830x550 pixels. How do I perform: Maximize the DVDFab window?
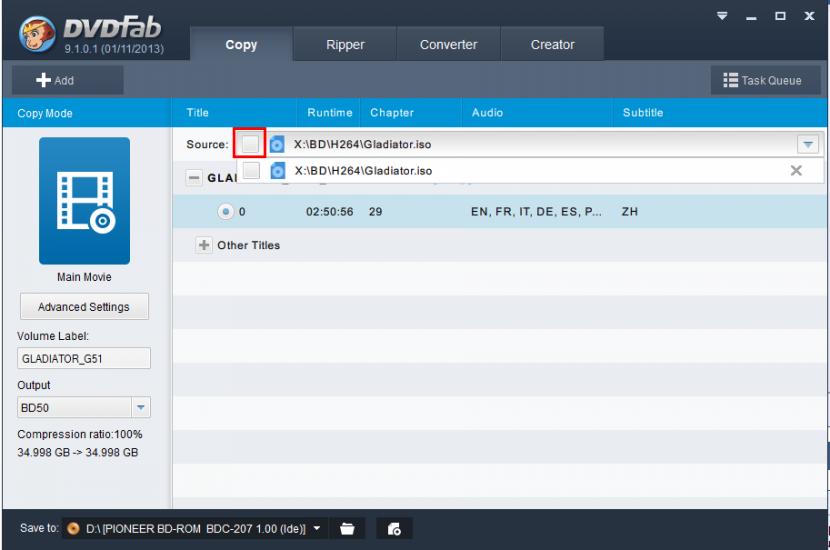tap(780, 16)
